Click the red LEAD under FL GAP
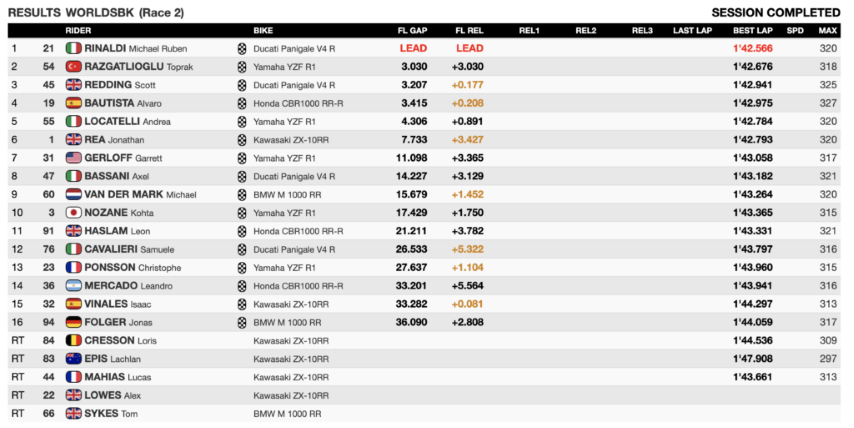 (x=413, y=48)
